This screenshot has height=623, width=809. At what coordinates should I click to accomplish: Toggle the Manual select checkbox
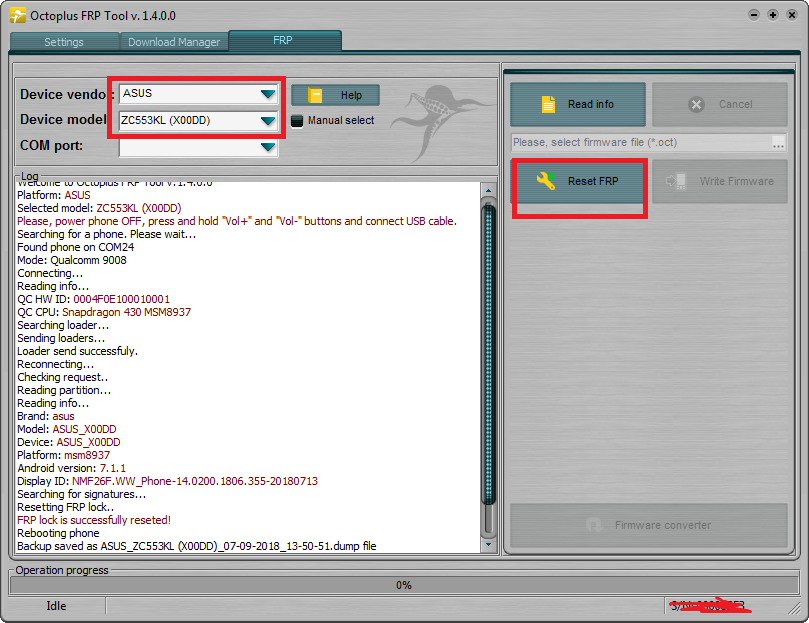click(x=297, y=121)
